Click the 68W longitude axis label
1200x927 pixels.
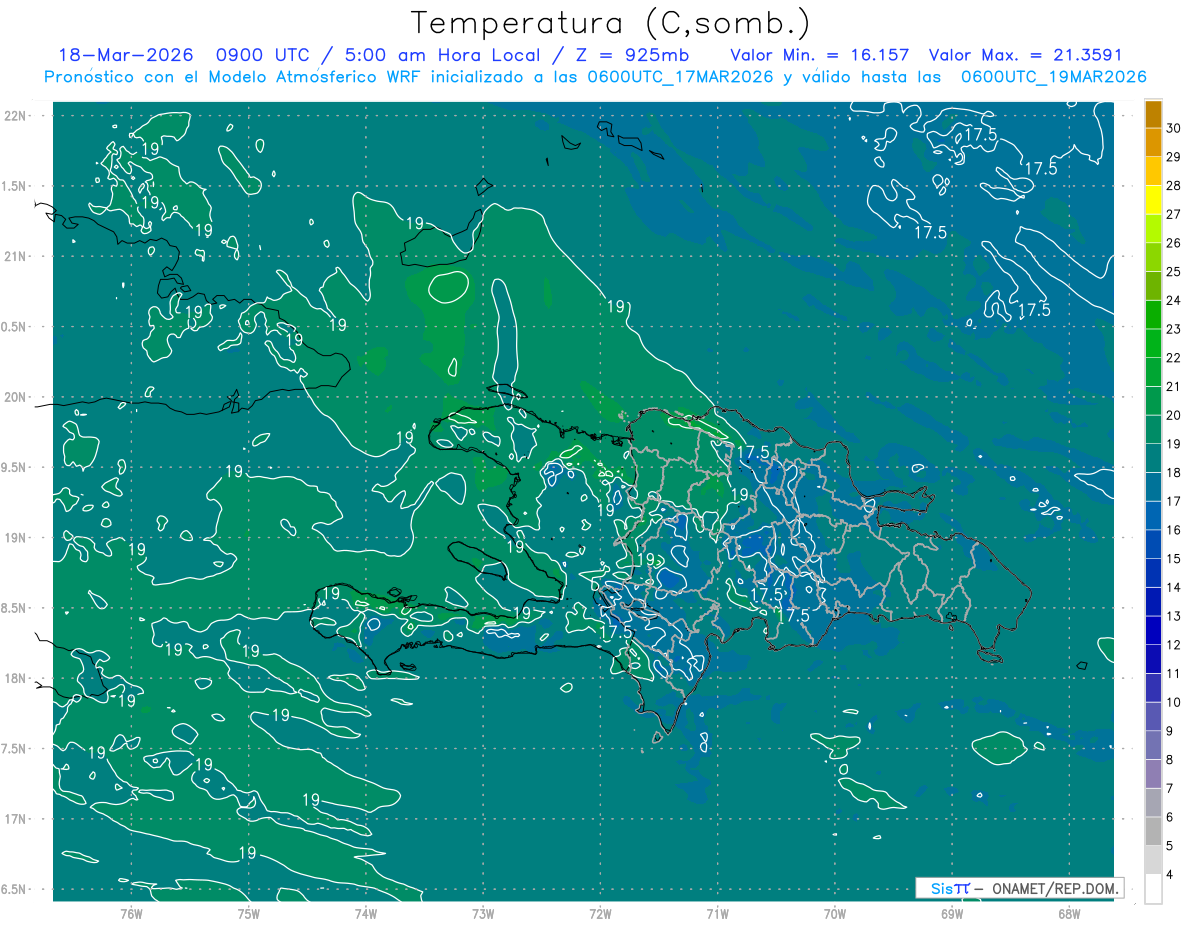pos(1069,913)
